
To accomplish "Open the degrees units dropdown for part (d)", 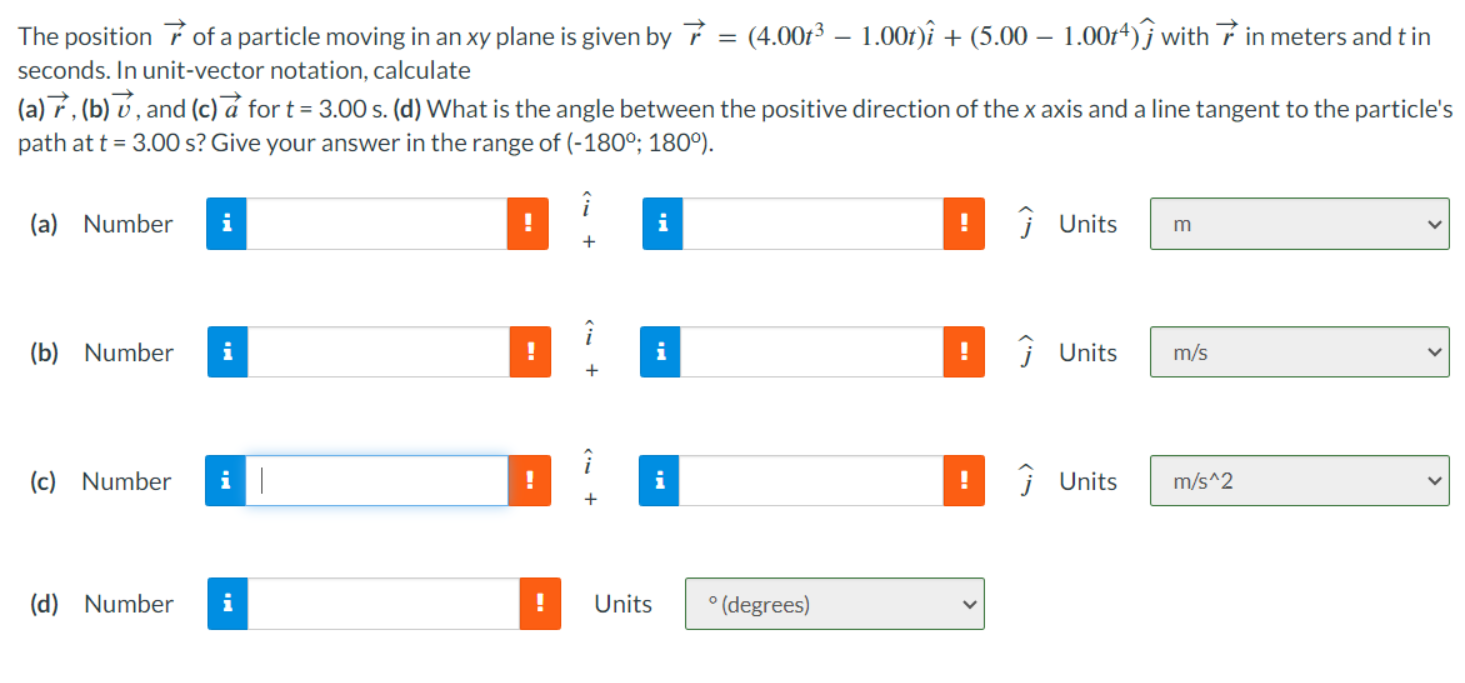I will pyautogui.click(x=833, y=603).
